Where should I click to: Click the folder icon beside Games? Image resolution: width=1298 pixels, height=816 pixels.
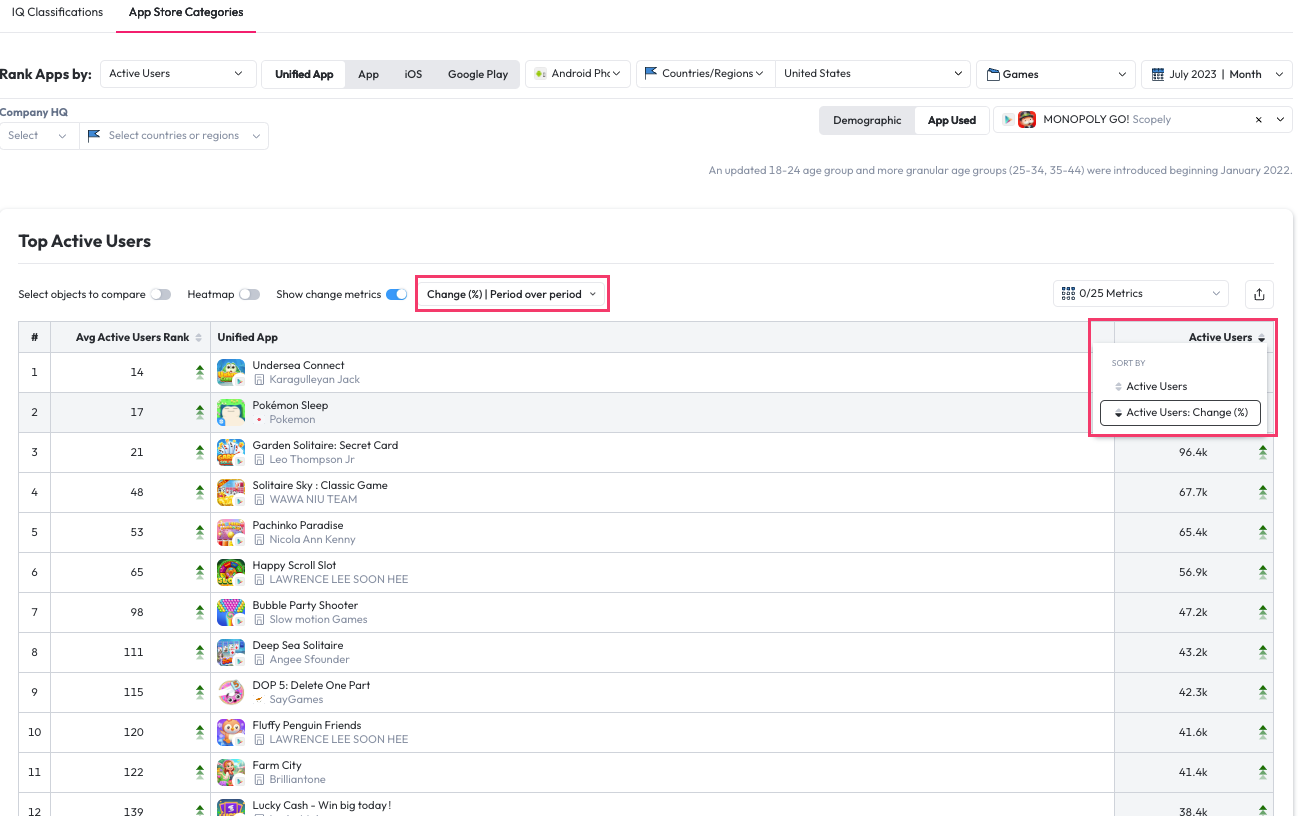(993, 74)
